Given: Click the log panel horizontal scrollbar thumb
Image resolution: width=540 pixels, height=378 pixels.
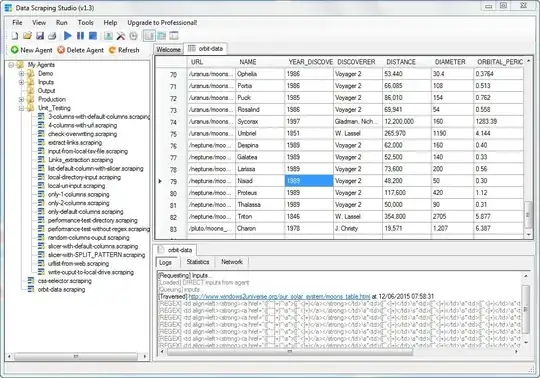Looking at the screenshot, I should click(x=290, y=352).
